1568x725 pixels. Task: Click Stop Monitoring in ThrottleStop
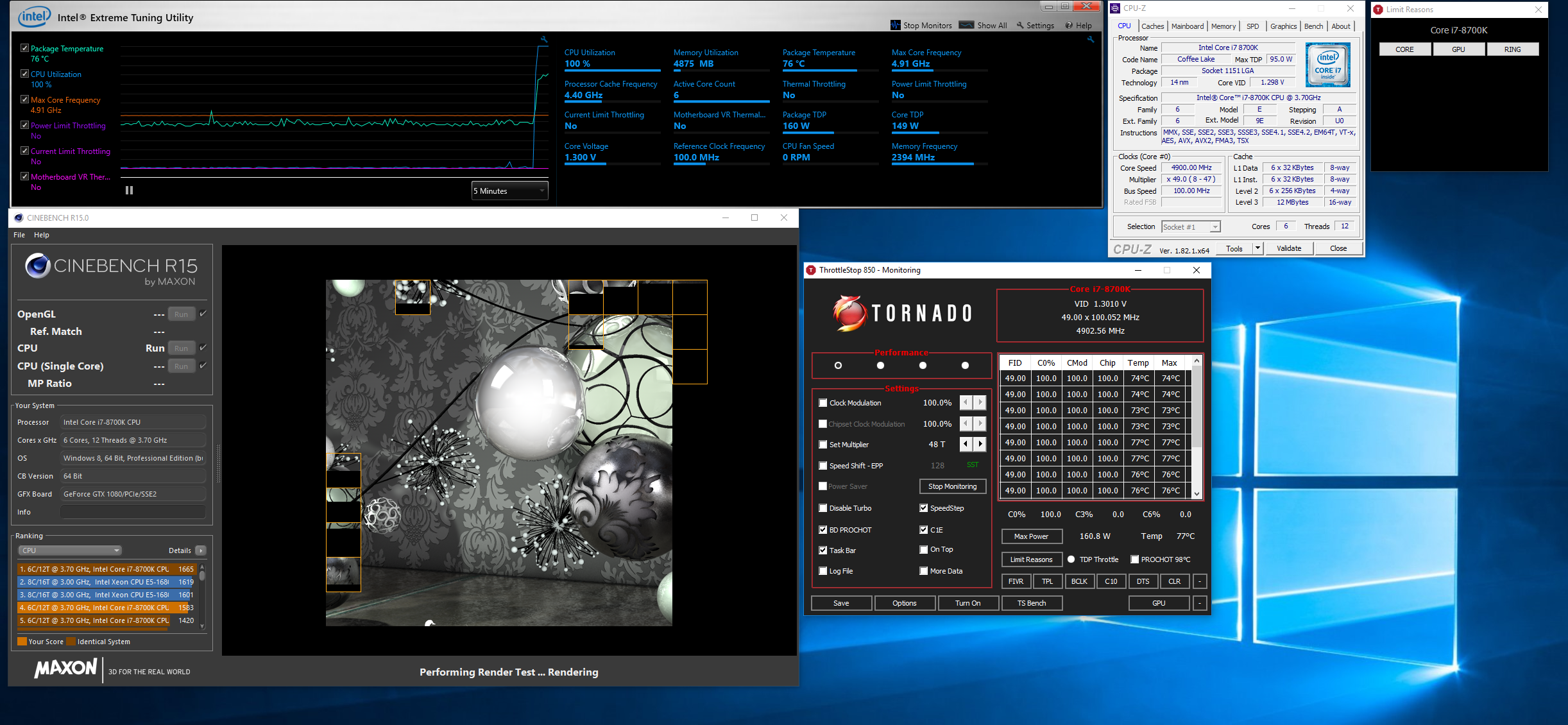click(952, 486)
